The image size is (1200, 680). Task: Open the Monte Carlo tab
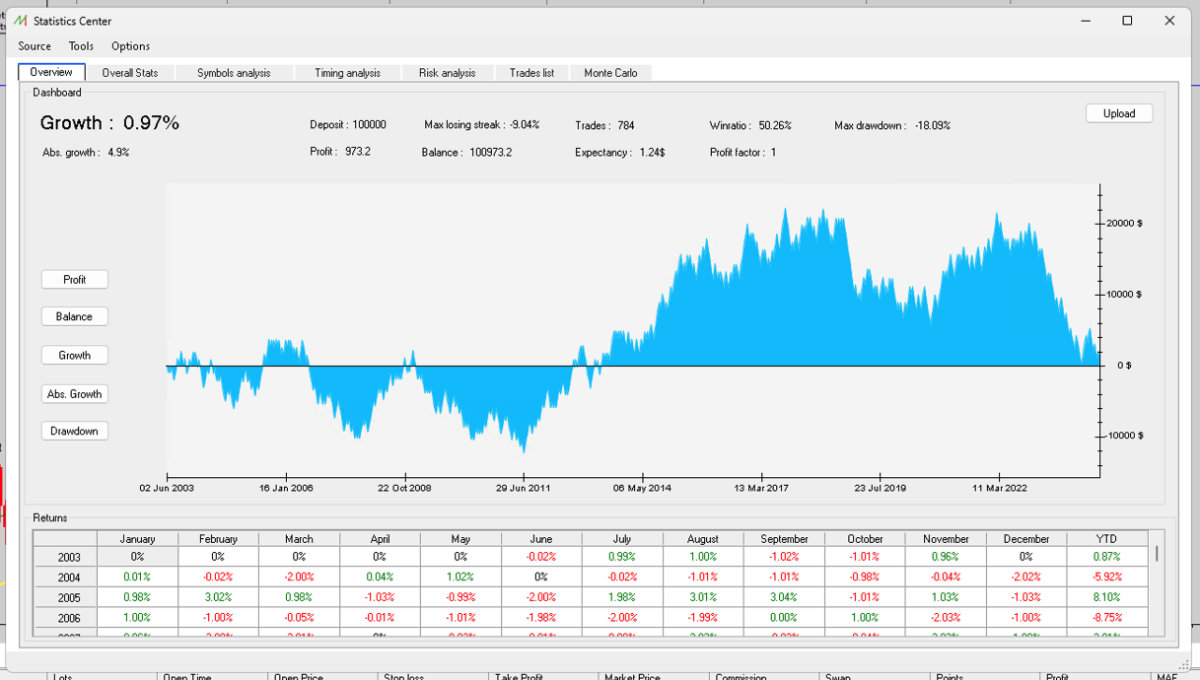610,73
